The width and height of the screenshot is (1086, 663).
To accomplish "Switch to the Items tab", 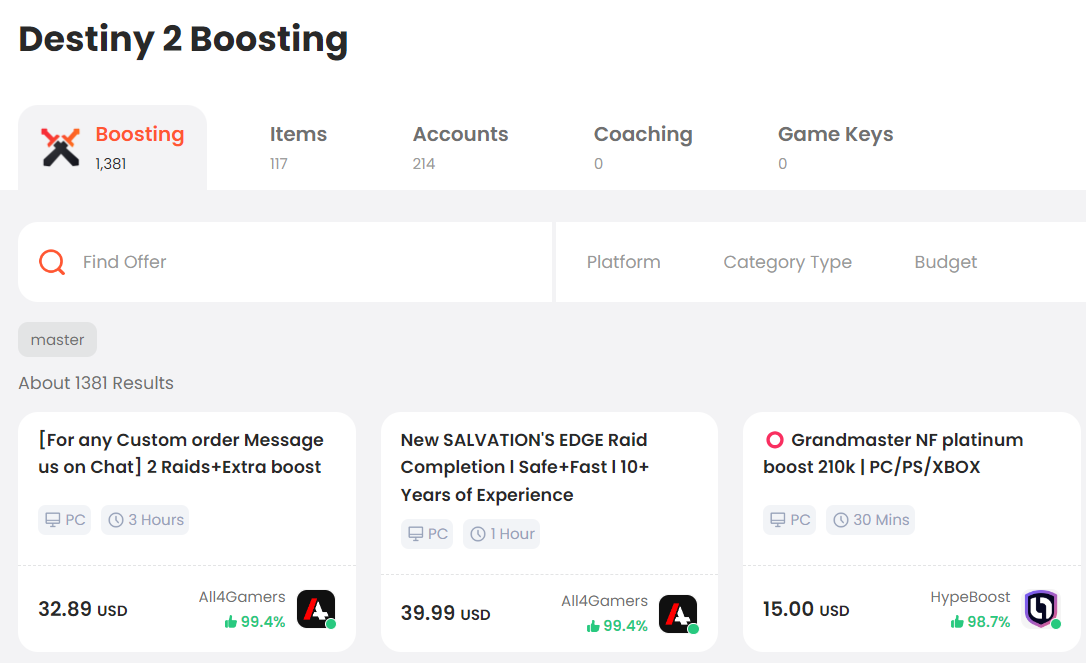I will pyautogui.click(x=298, y=148).
